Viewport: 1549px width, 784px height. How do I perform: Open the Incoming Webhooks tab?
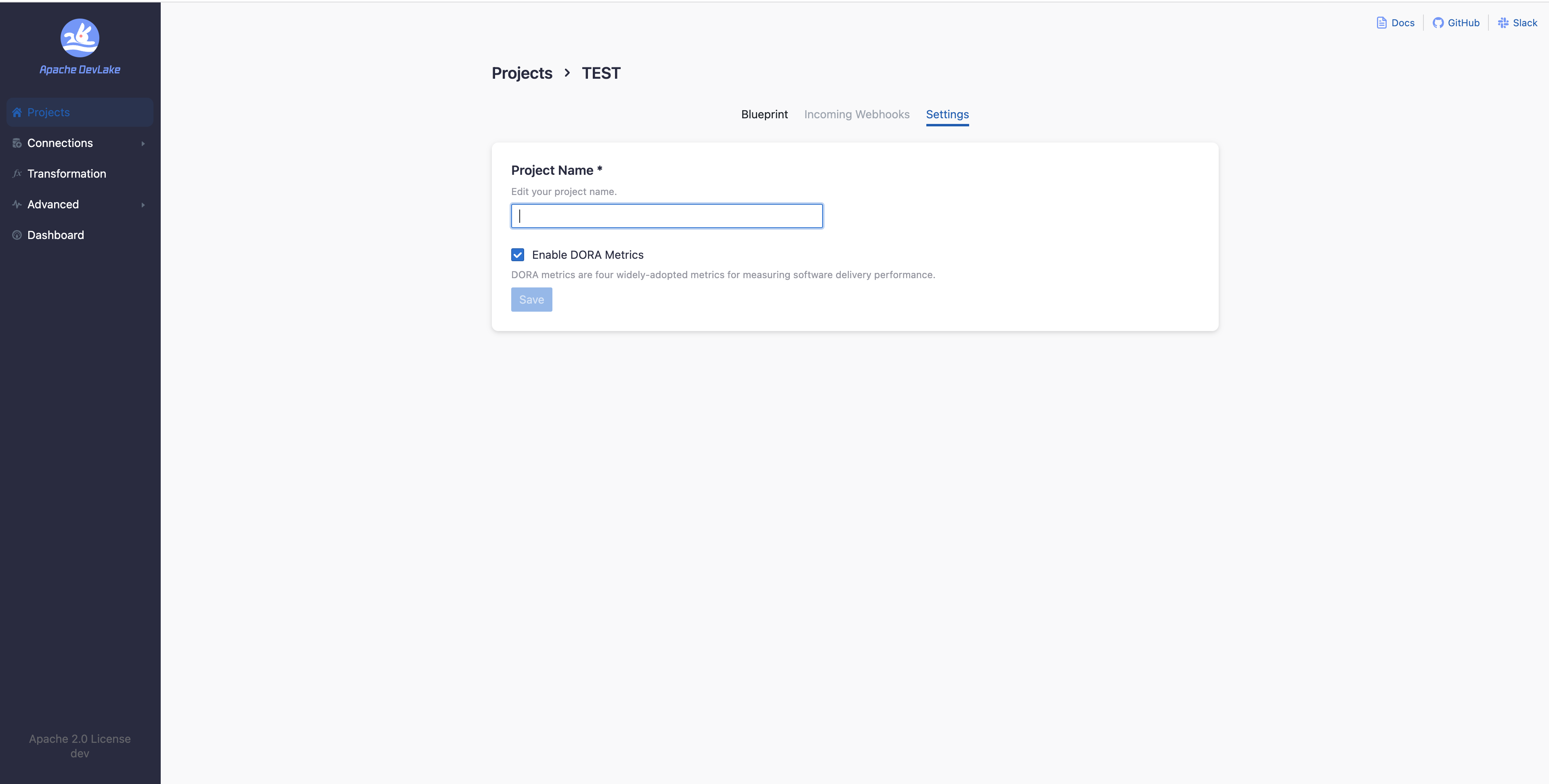pos(856,114)
